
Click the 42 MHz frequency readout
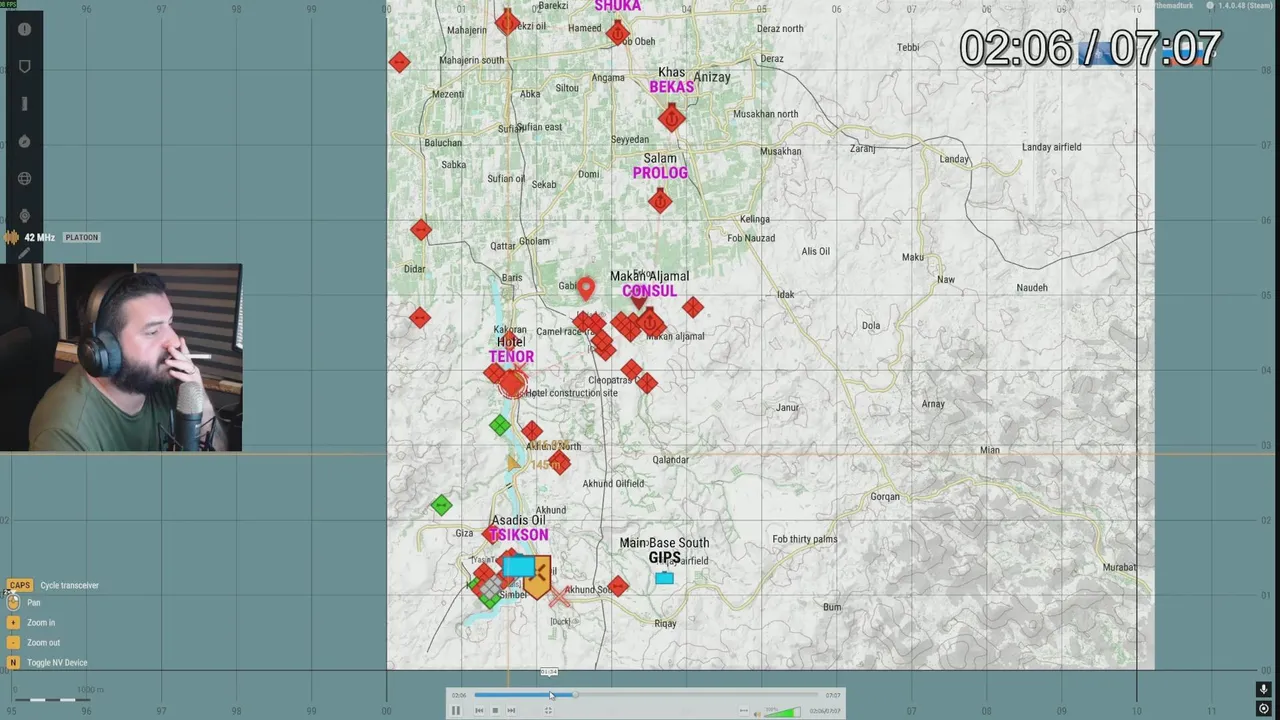click(x=40, y=237)
